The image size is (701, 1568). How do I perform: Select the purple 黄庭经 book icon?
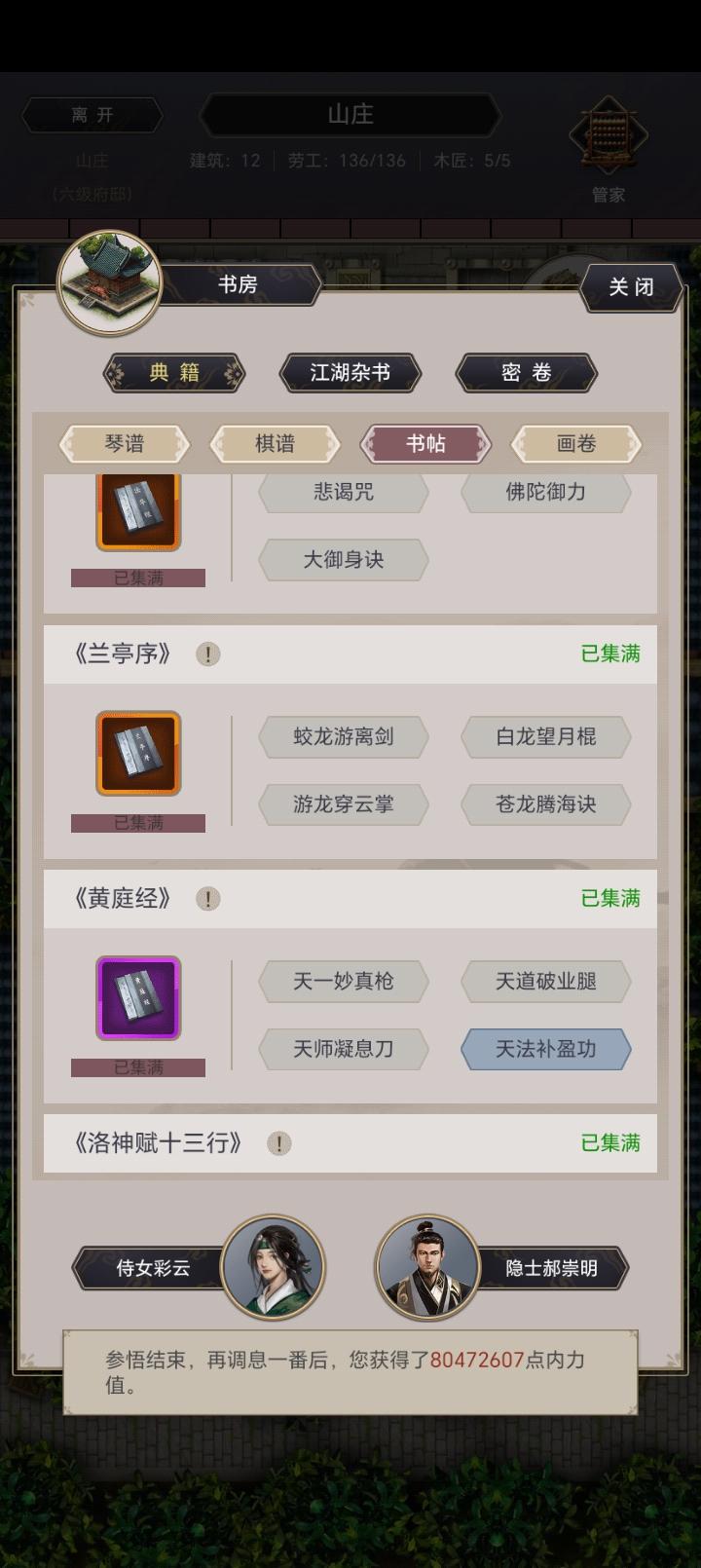pyautogui.click(x=138, y=997)
